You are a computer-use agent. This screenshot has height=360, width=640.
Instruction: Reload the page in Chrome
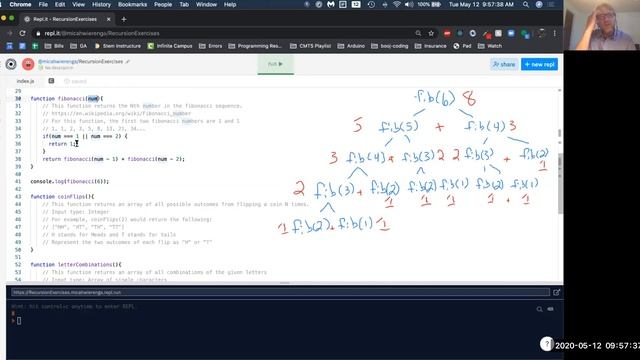22,33
